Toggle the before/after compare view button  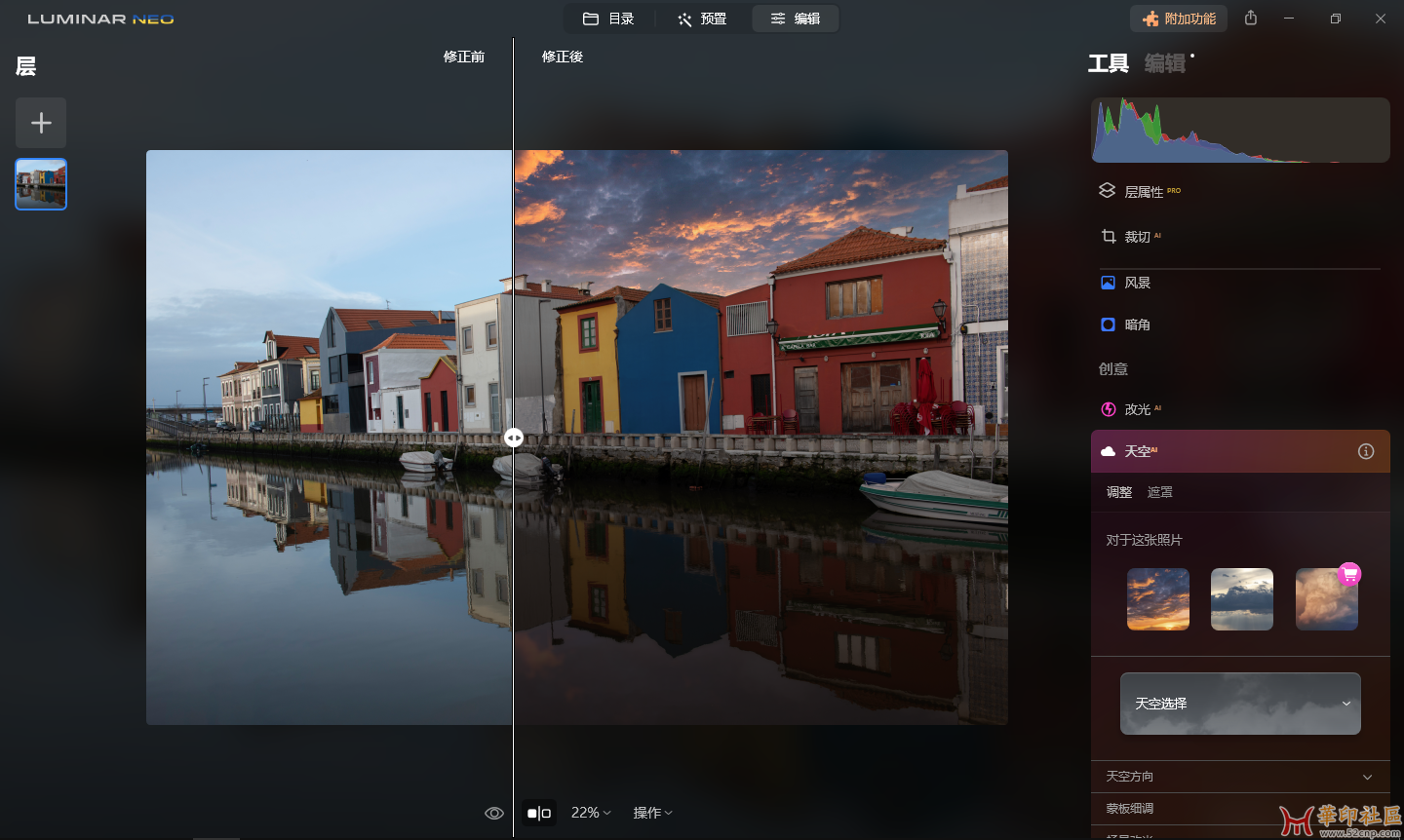pyautogui.click(x=539, y=813)
